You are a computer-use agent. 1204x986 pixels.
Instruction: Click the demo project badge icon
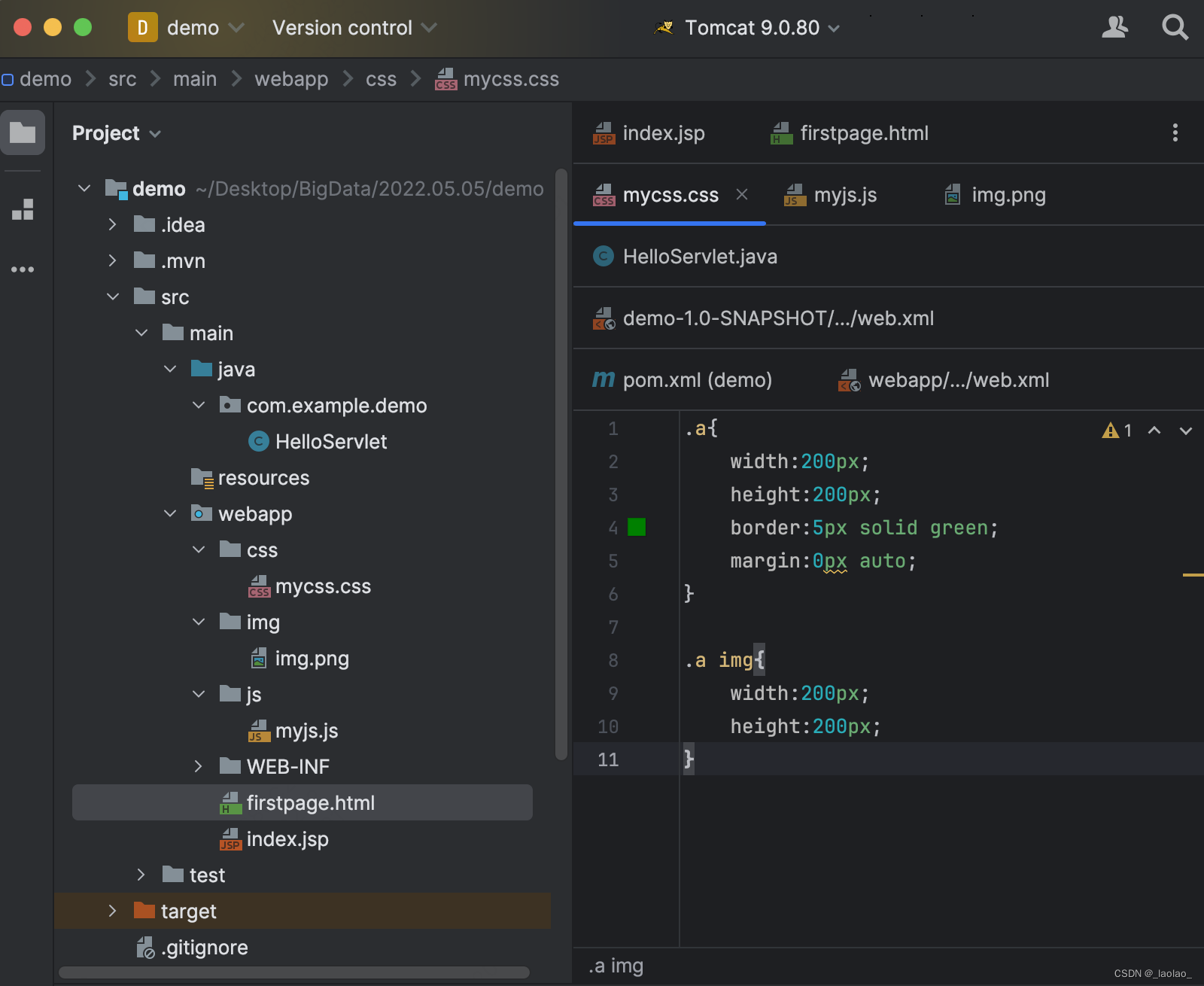tap(142, 28)
